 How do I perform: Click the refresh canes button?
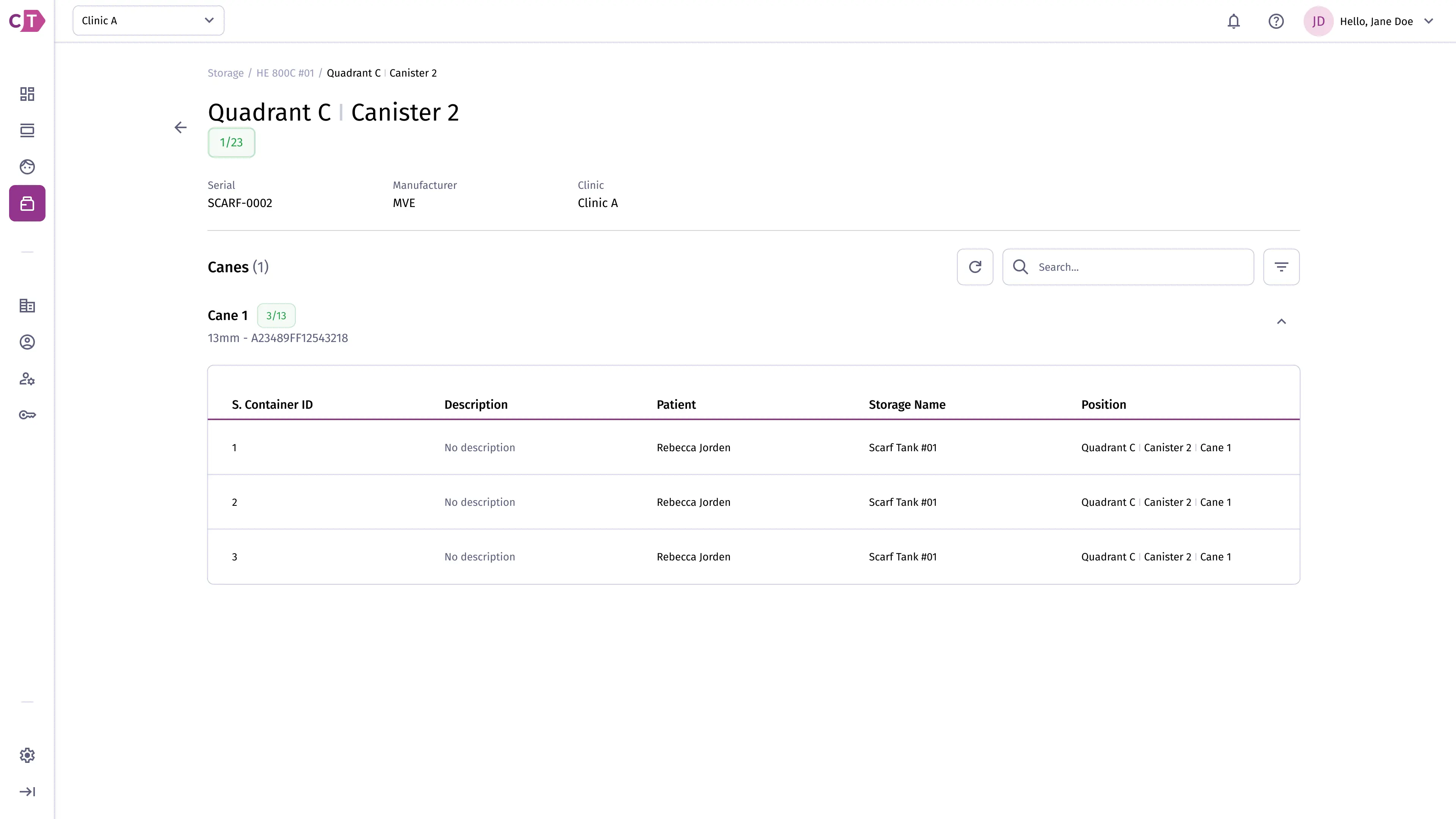tap(975, 267)
